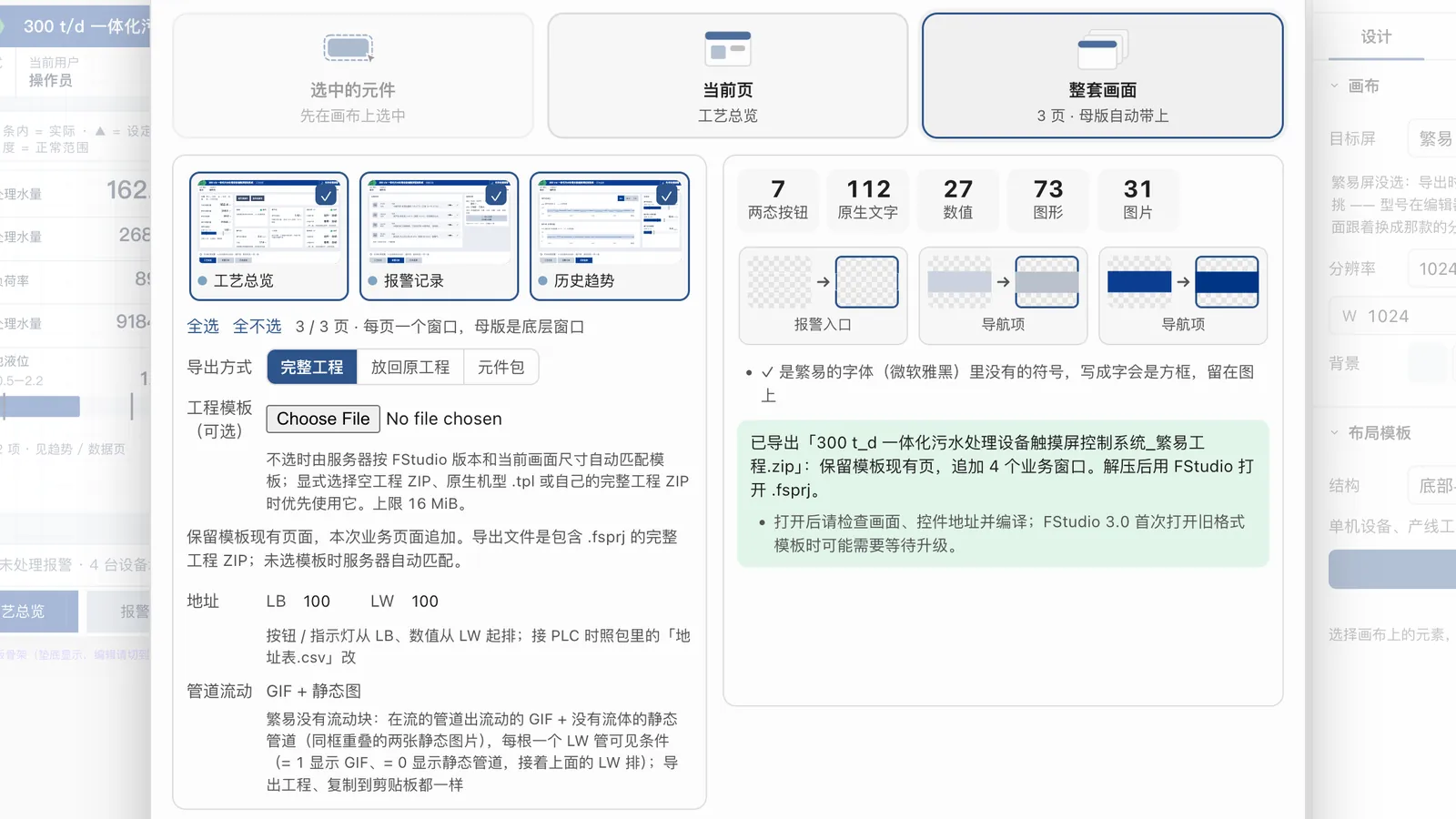Switch export mode to 完整工程

(311, 367)
